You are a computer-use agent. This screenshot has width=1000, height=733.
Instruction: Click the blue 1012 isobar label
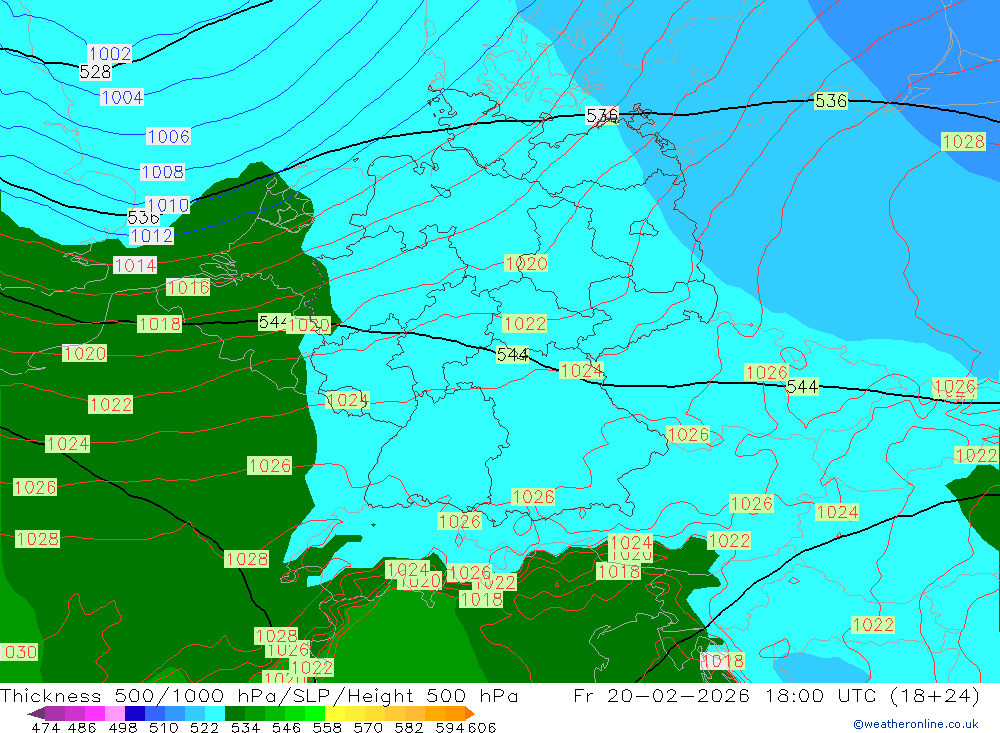click(151, 236)
